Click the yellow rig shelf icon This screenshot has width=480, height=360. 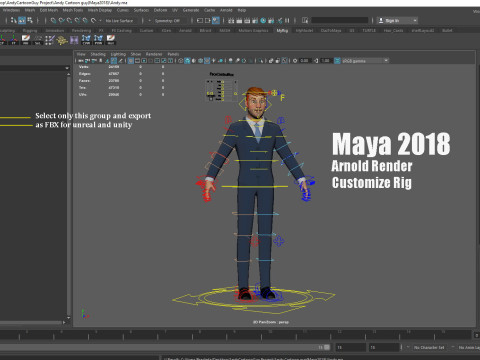pos(62,40)
